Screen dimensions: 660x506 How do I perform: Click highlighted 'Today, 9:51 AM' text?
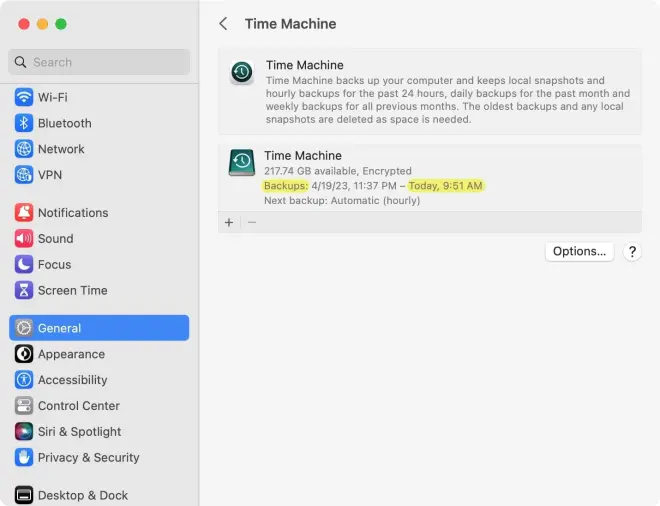[446, 186]
